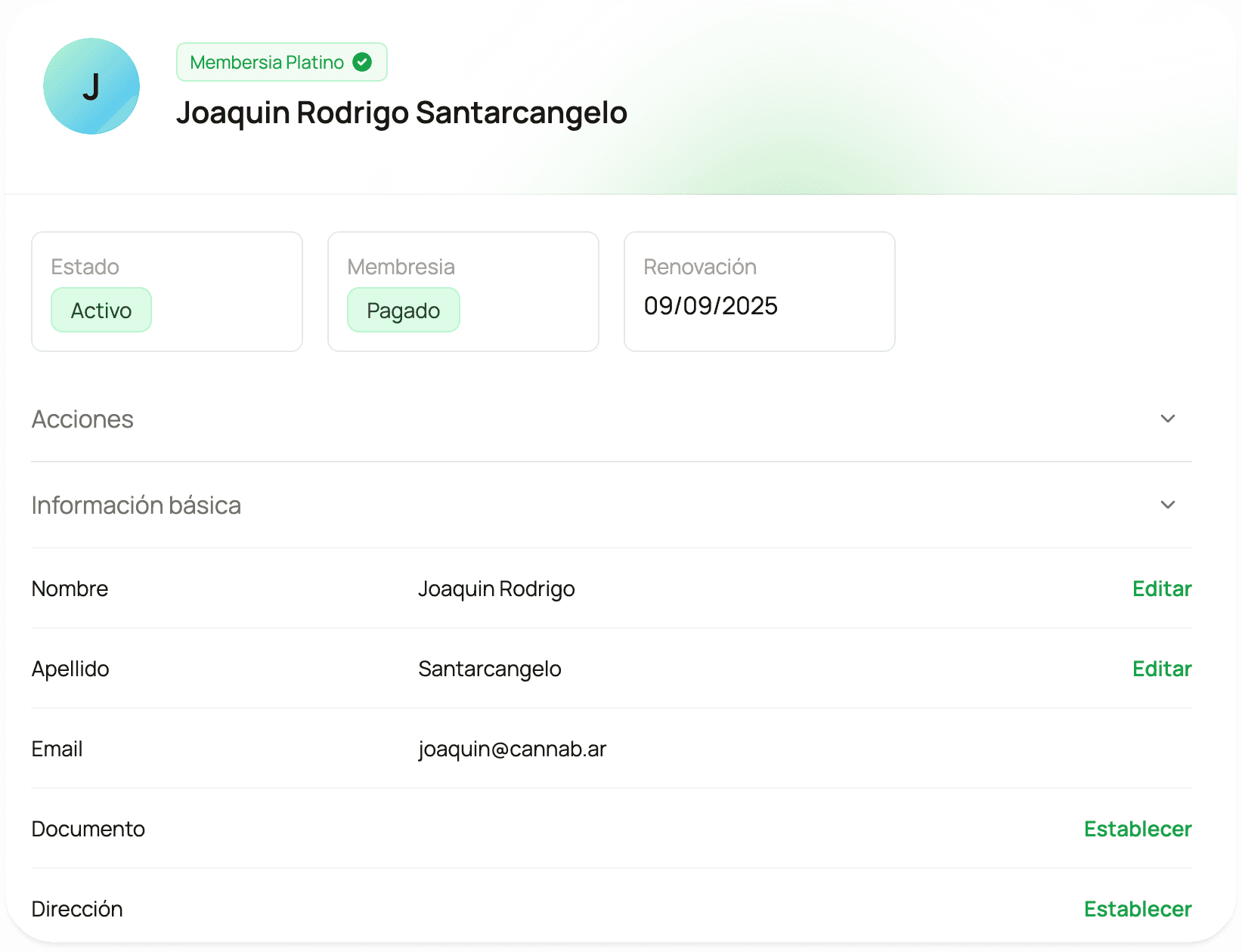Select the Pagado membership badge

[404, 310]
